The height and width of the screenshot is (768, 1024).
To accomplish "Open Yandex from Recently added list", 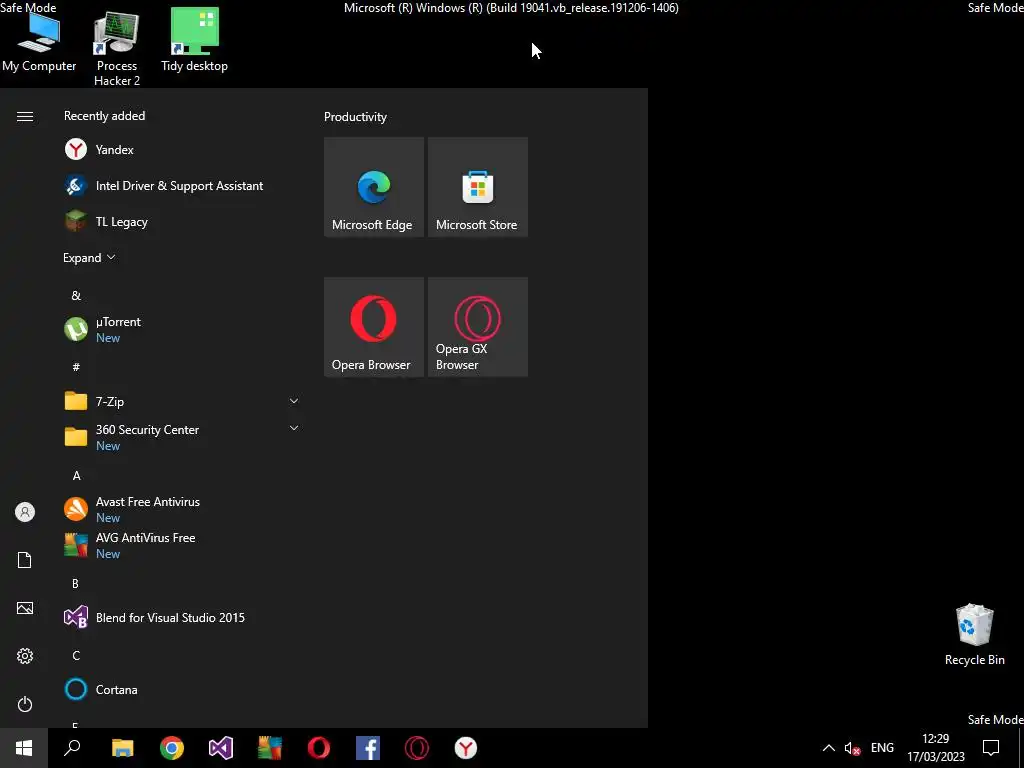I will click(x=180, y=150).
